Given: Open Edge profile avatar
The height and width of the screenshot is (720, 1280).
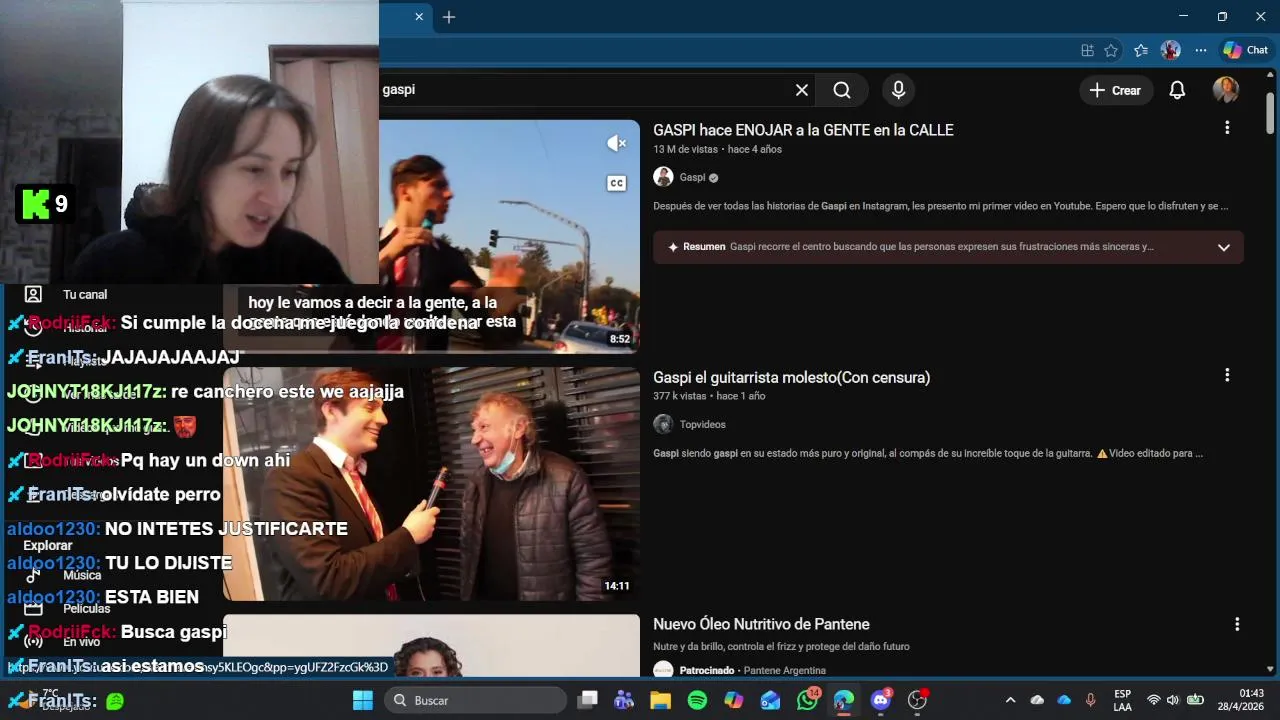Looking at the screenshot, I should click(x=1170, y=50).
